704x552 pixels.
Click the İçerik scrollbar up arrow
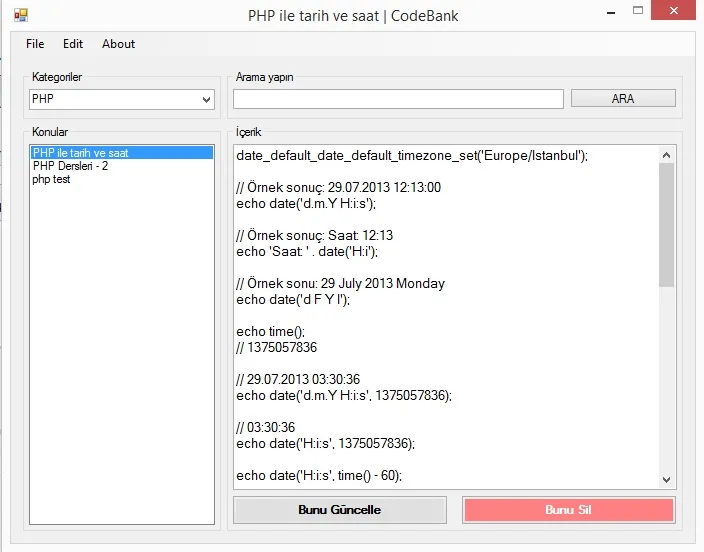coord(667,154)
